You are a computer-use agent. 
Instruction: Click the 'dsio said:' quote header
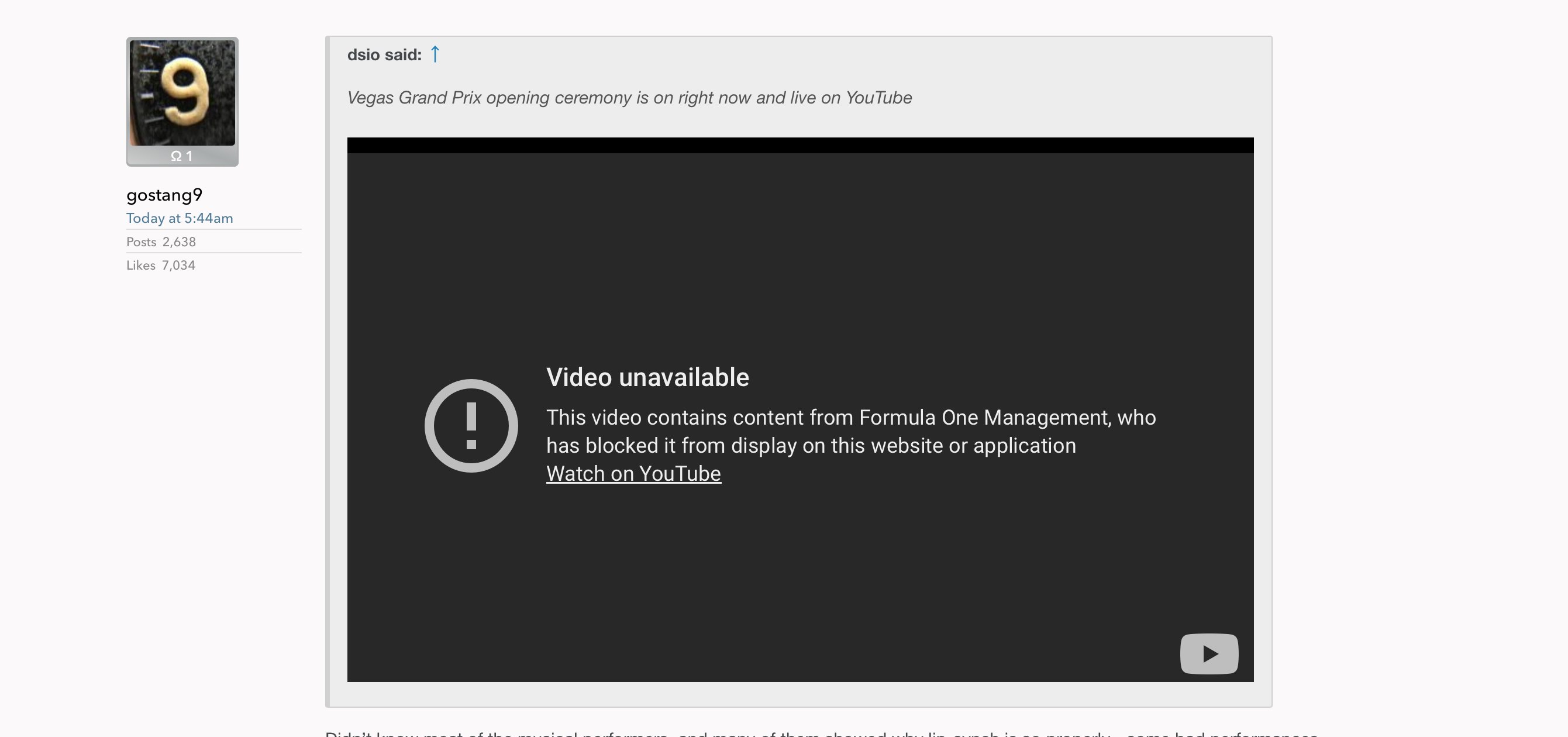(384, 55)
